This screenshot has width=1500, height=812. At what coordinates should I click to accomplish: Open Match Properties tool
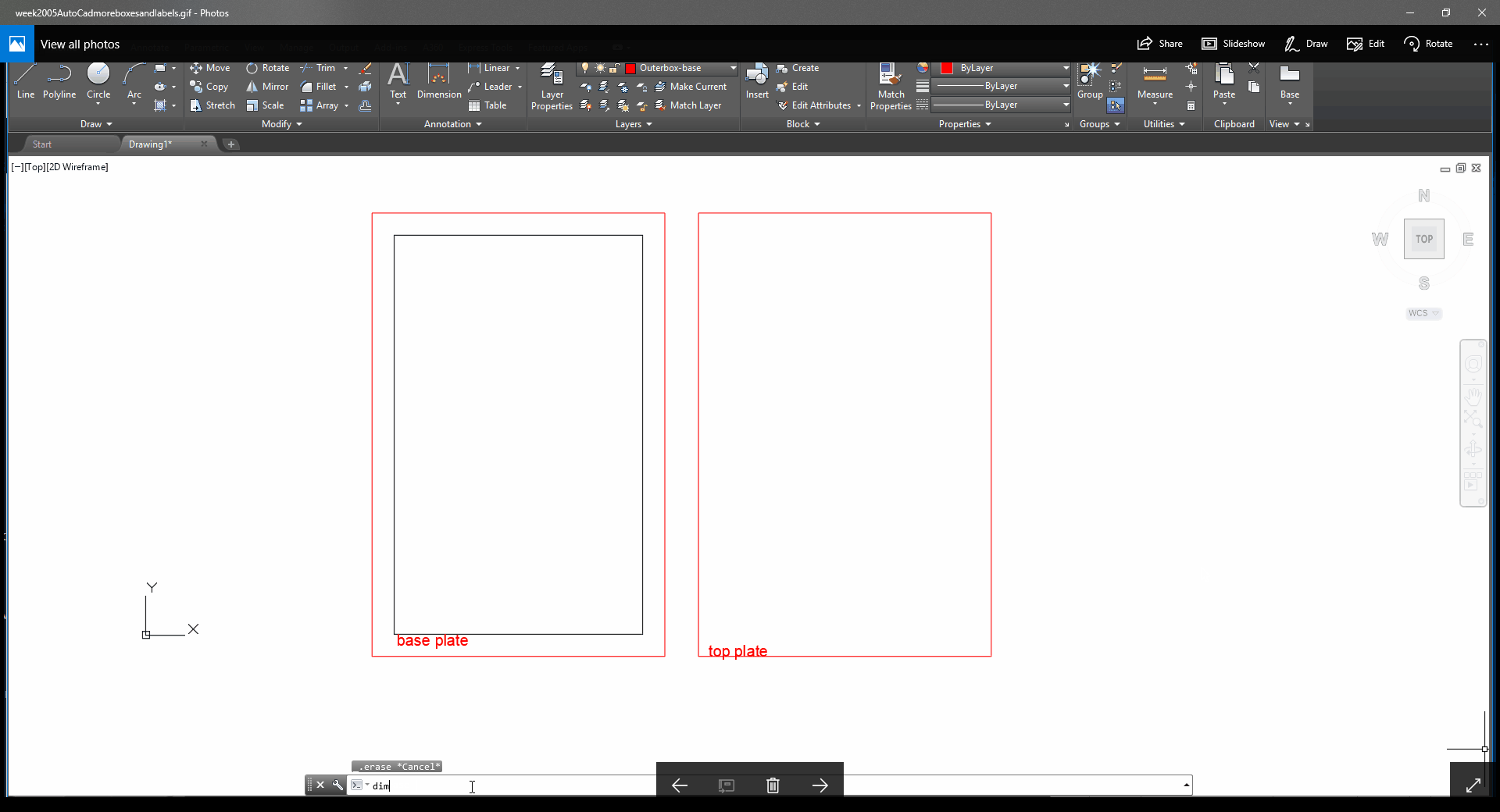(891, 87)
